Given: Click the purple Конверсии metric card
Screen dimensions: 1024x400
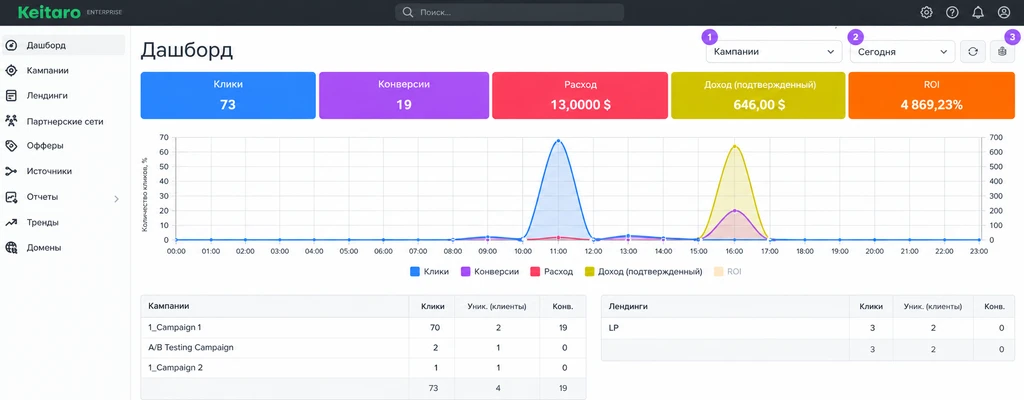Looking at the screenshot, I should click(x=404, y=95).
